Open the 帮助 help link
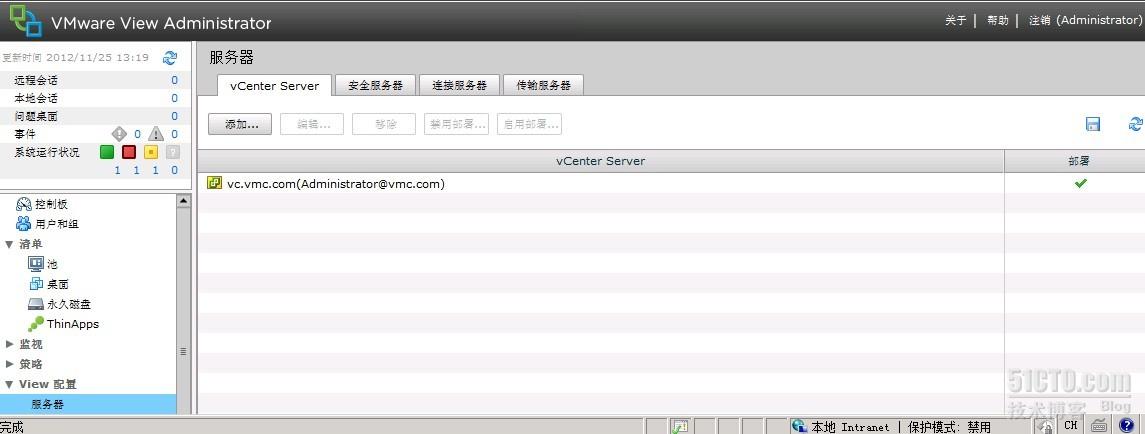 997,20
